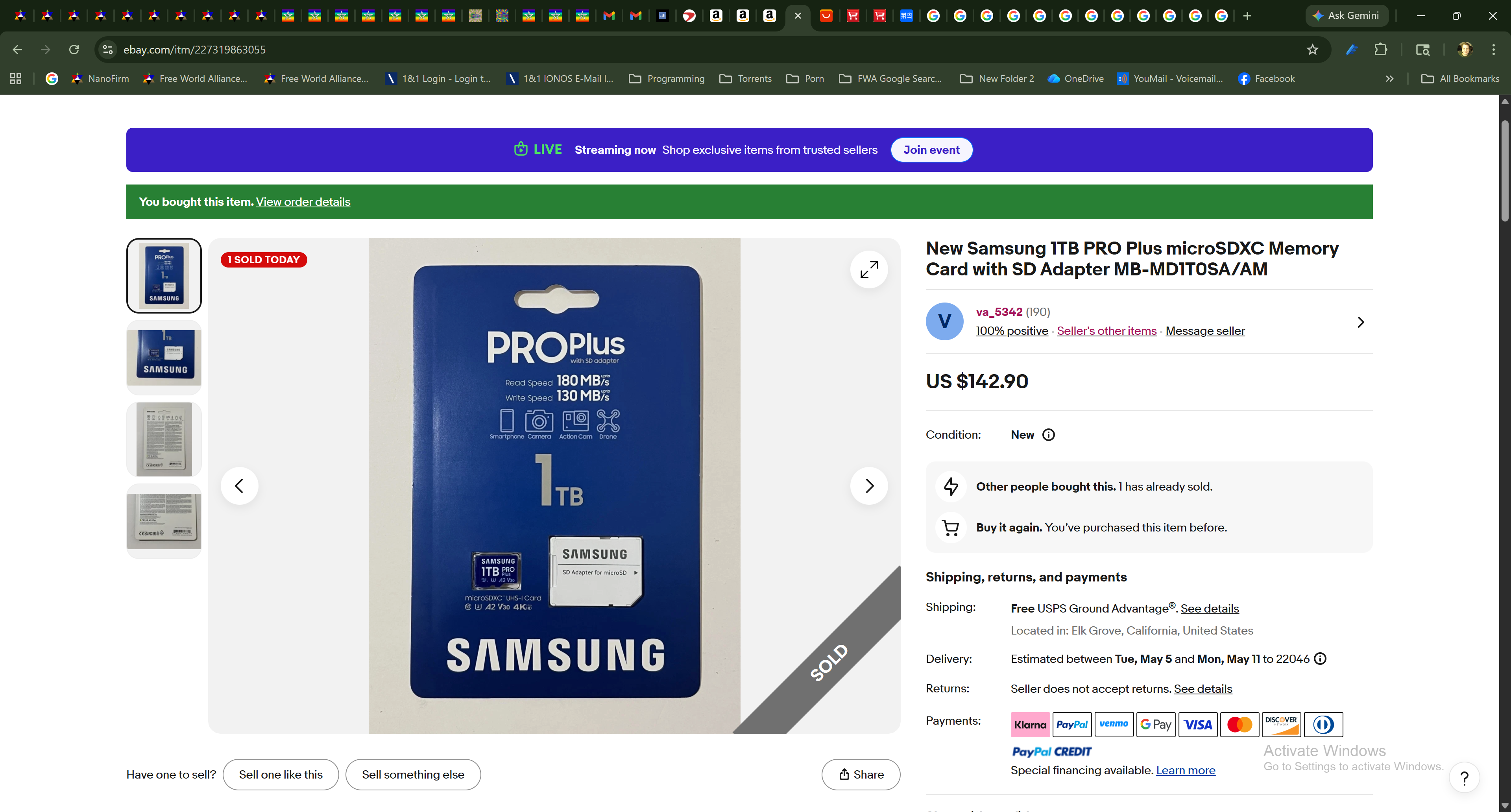This screenshot has width=1511, height=812.
Task: Click the Sell something else button
Action: (413, 775)
